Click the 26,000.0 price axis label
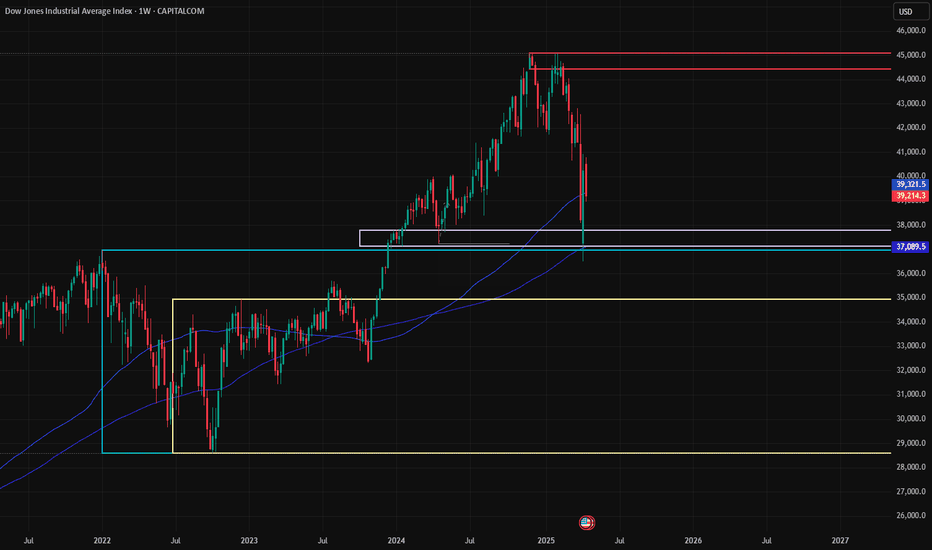Image resolution: width=932 pixels, height=550 pixels. tap(911, 516)
